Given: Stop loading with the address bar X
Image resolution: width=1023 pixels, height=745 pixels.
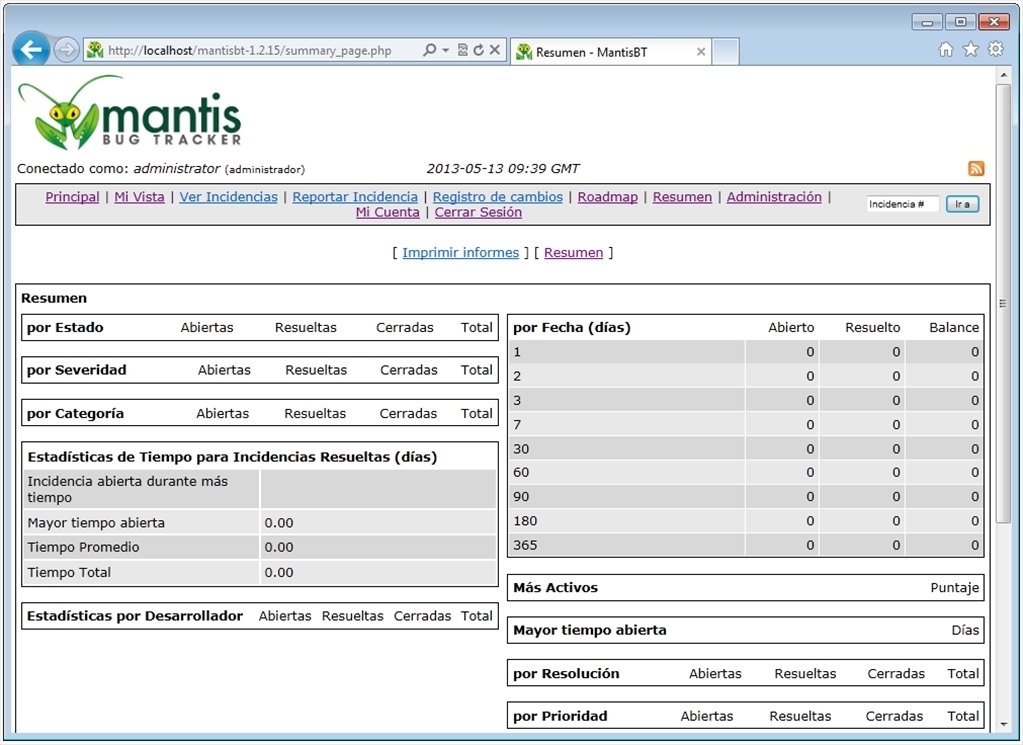Looking at the screenshot, I should [495, 50].
